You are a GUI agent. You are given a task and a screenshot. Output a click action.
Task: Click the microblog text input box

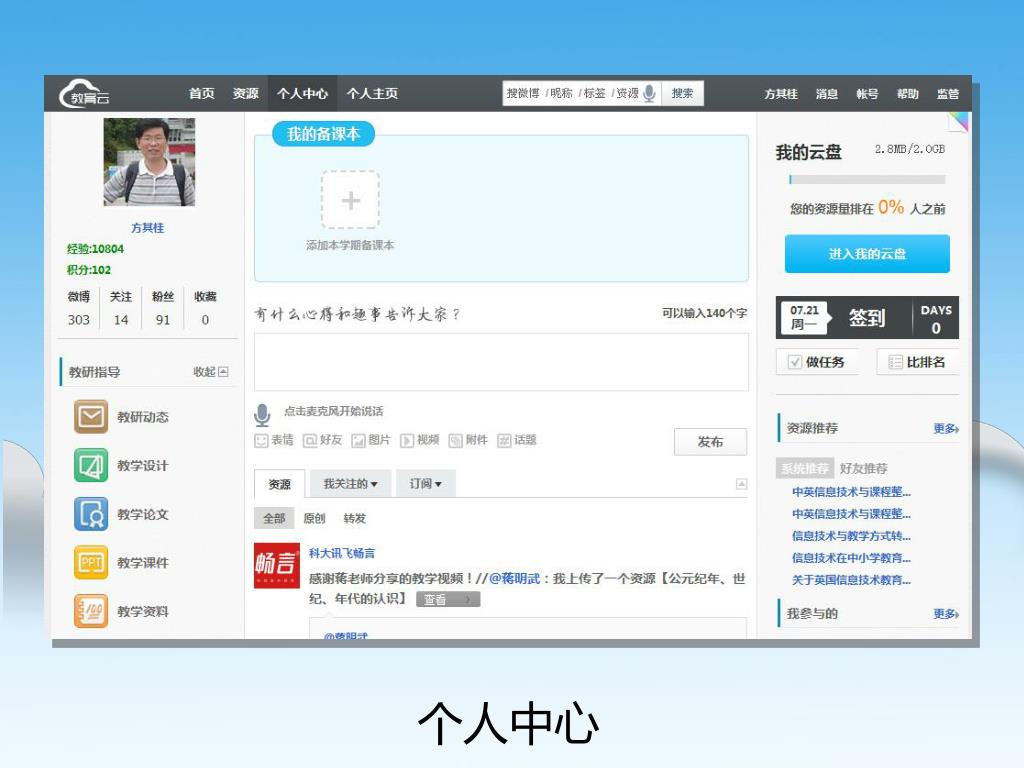pyautogui.click(x=502, y=362)
